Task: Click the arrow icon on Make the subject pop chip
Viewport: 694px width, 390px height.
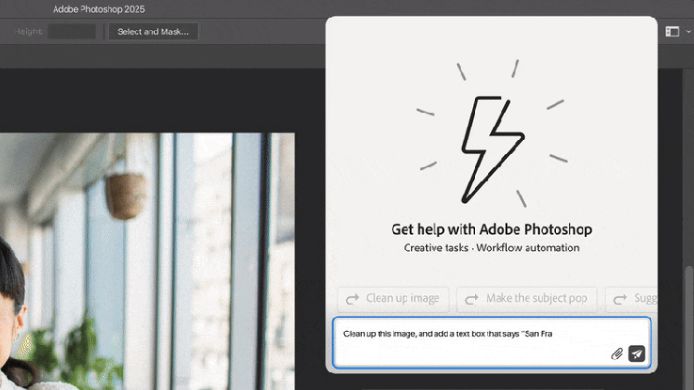Action: point(471,299)
